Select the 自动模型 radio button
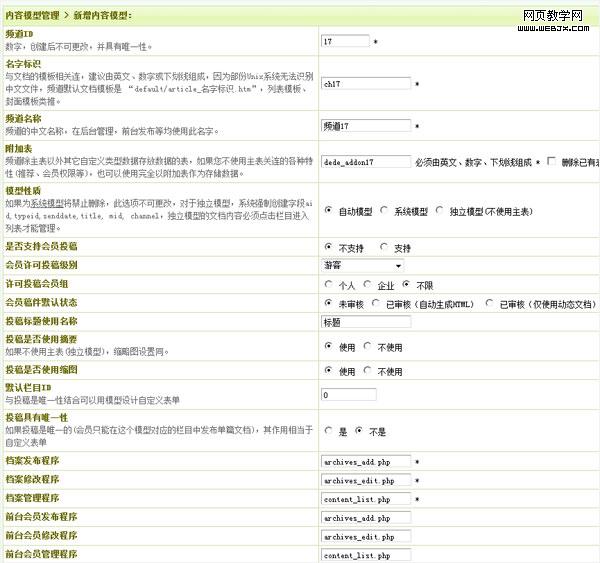This screenshot has width=600, height=563. pos(329,212)
